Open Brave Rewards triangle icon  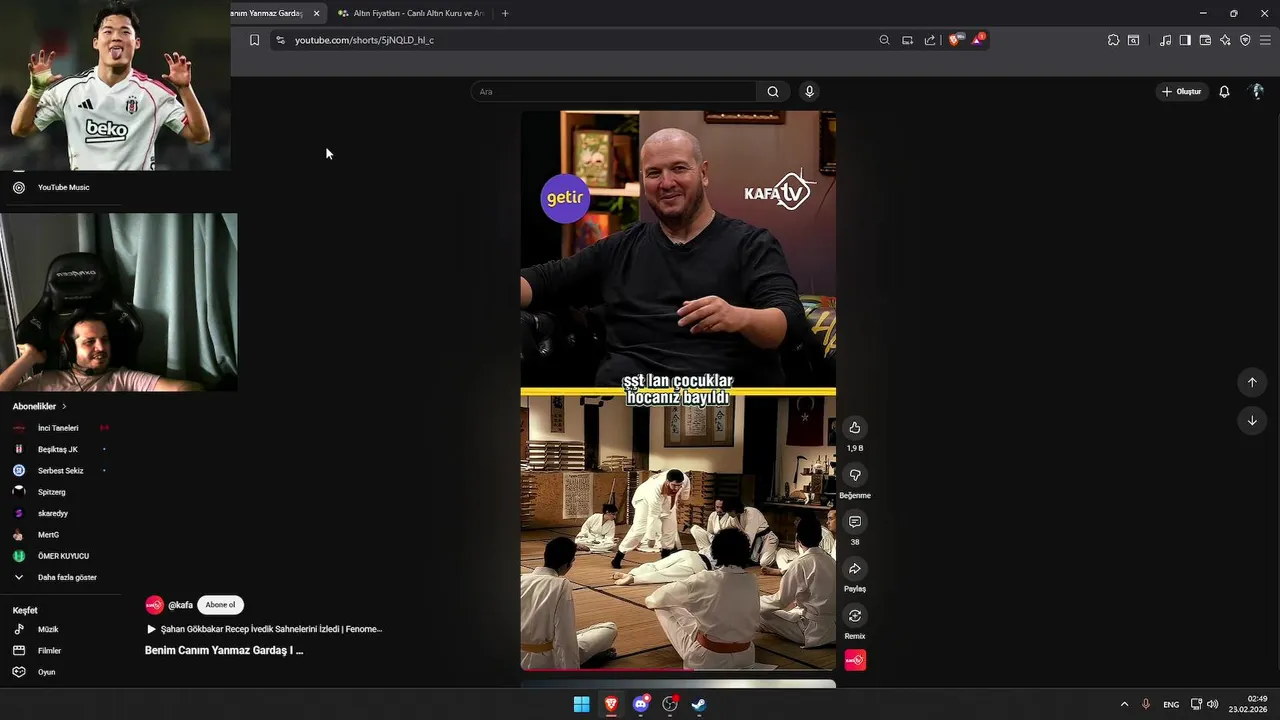coord(977,40)
